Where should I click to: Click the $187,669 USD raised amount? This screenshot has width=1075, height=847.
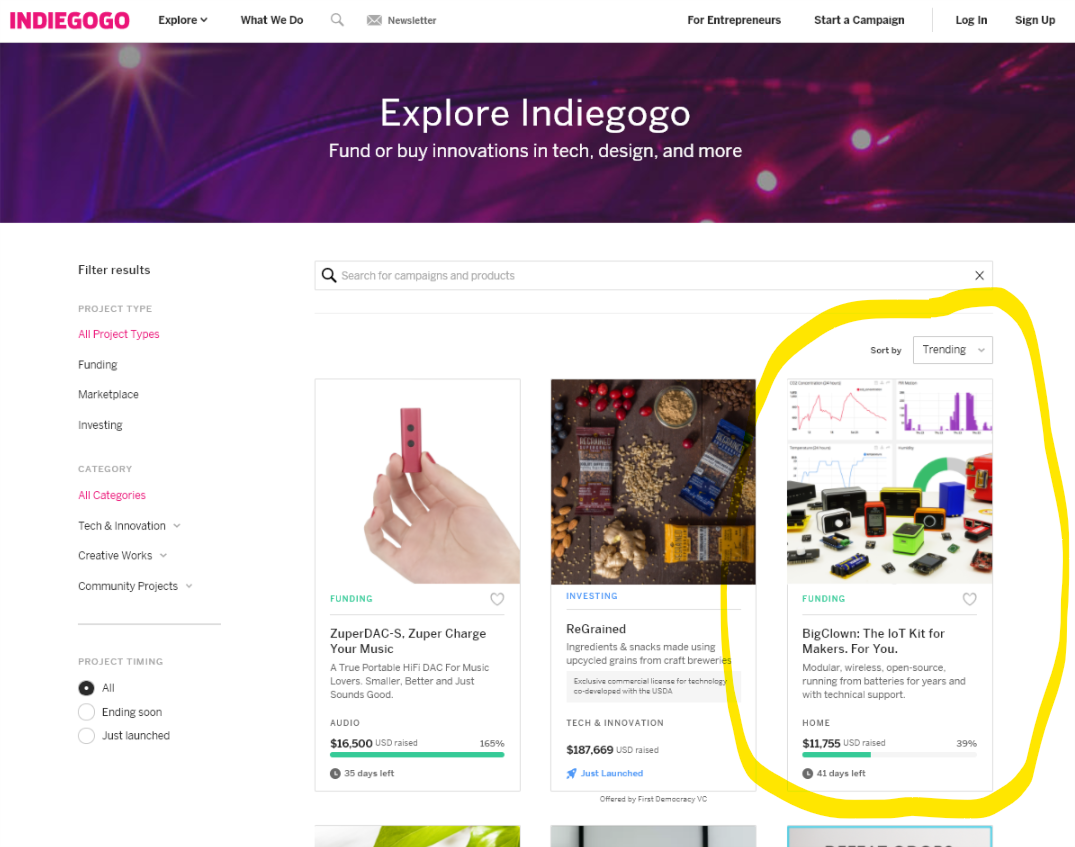[x=612, y=750]
